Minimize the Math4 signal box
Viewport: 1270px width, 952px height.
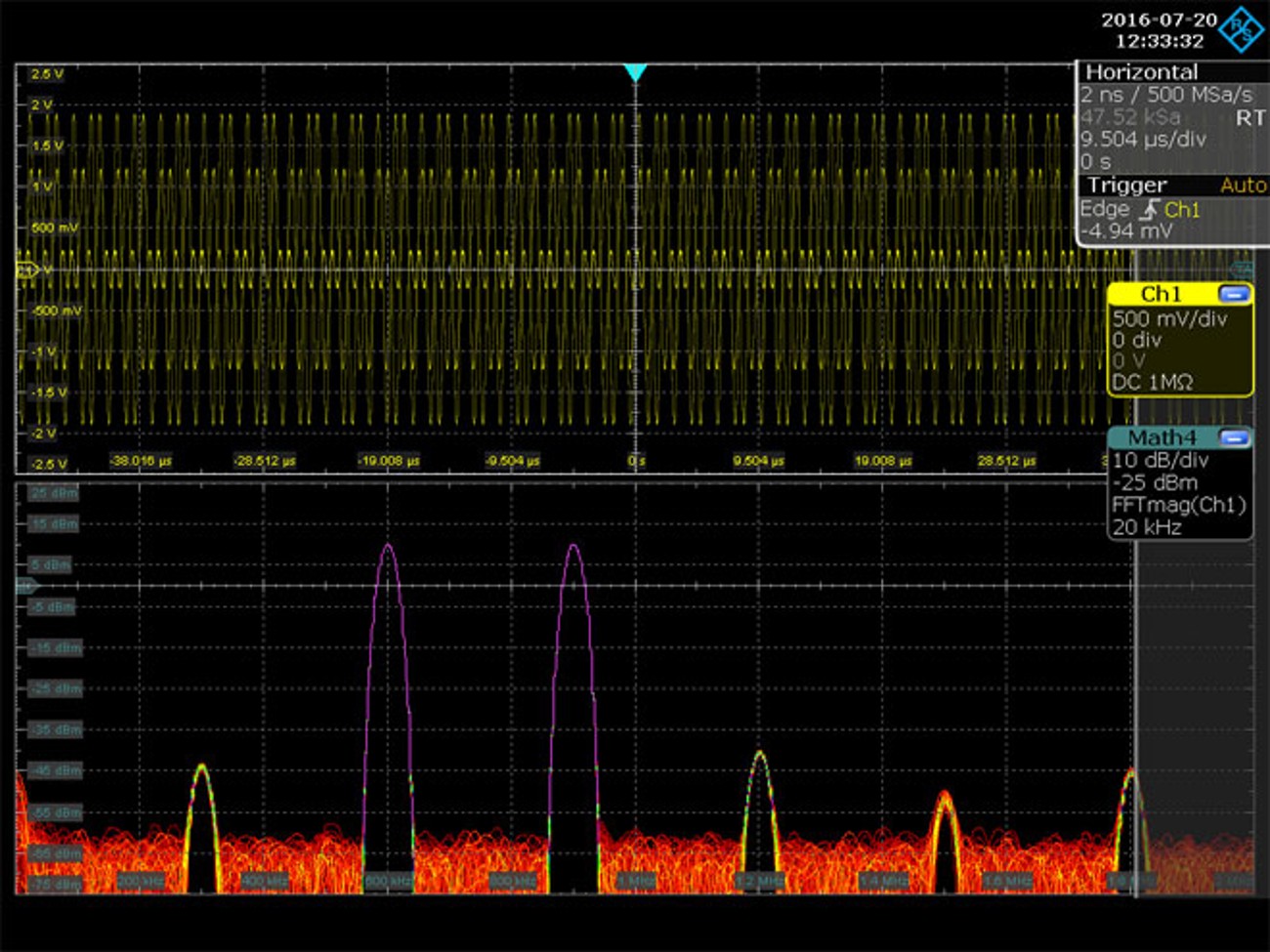click(x=1234, y=438)
